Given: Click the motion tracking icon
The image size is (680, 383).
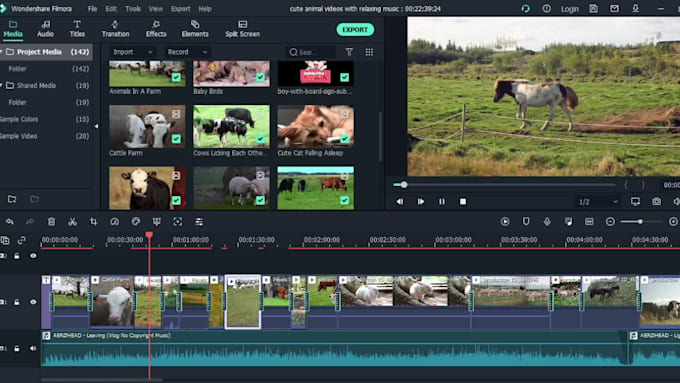Looking at the screenshot, I should click(x=178, y=222).
